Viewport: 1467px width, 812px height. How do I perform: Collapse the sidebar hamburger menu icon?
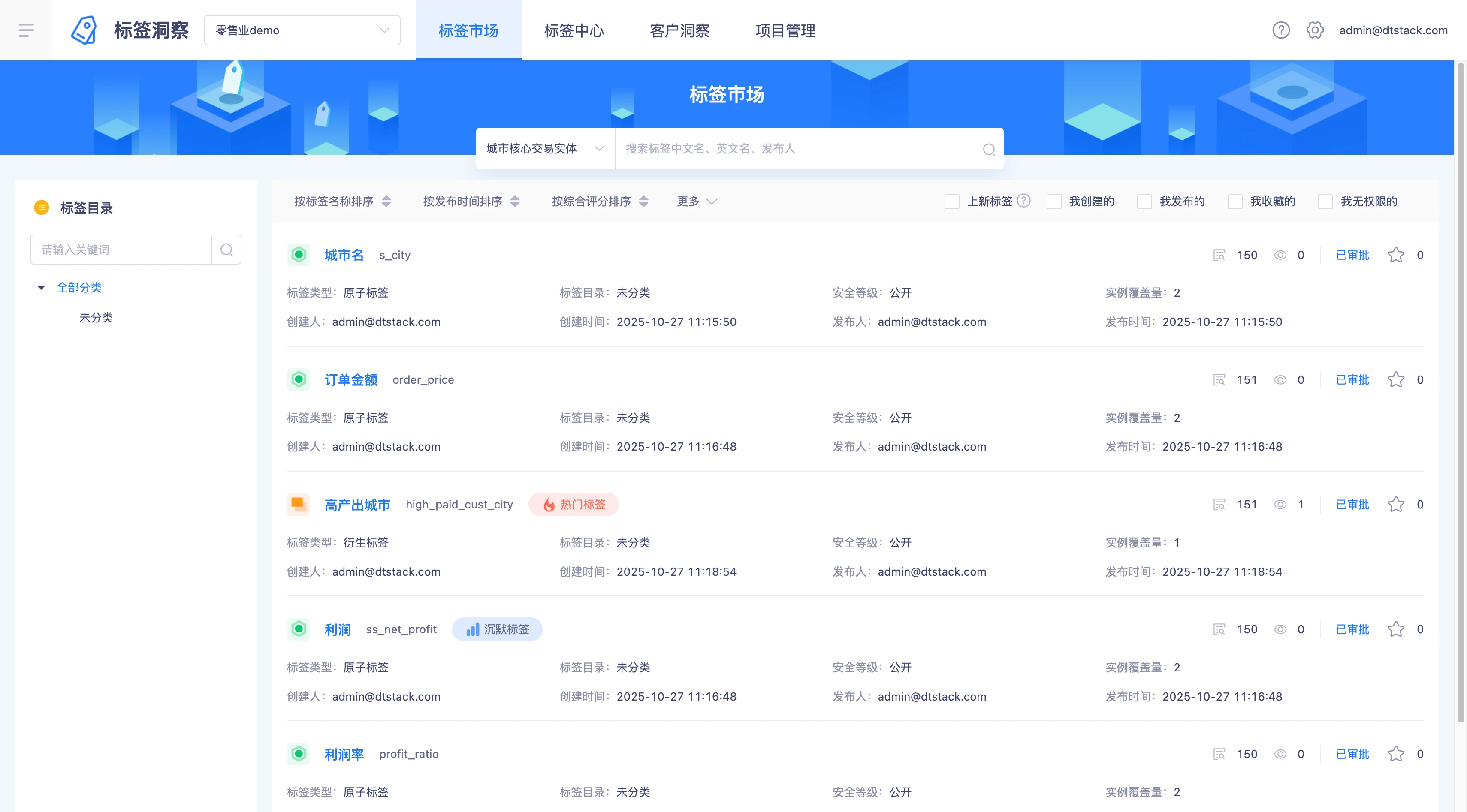pos(26,30)
